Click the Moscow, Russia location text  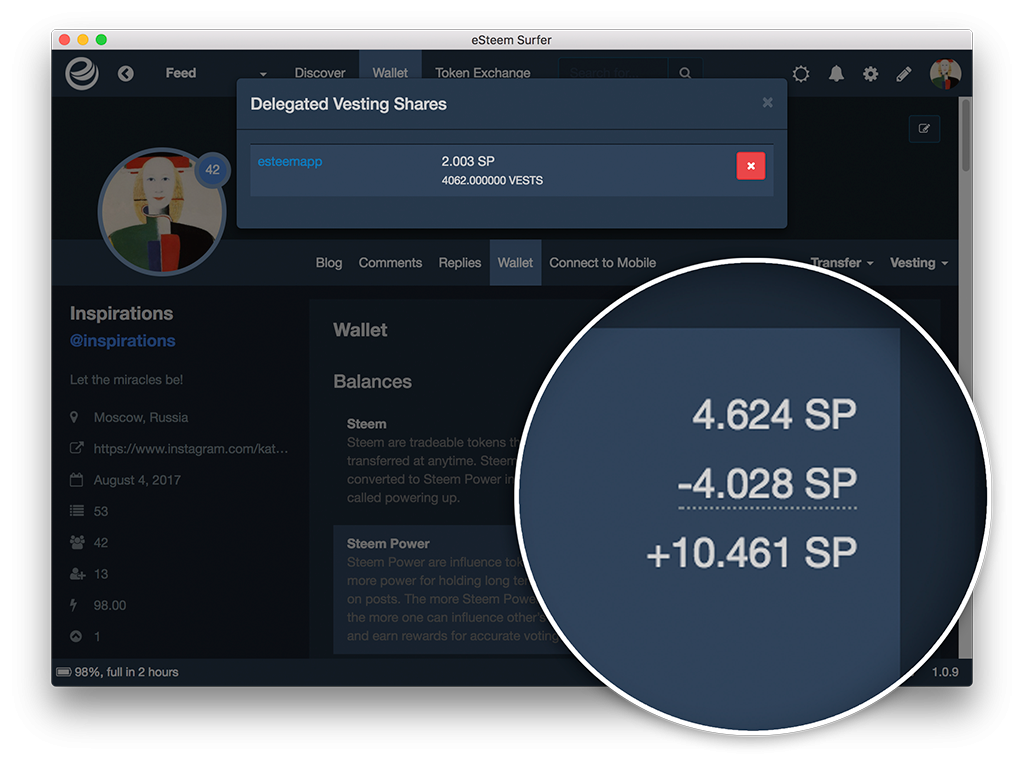pos(140,417)
